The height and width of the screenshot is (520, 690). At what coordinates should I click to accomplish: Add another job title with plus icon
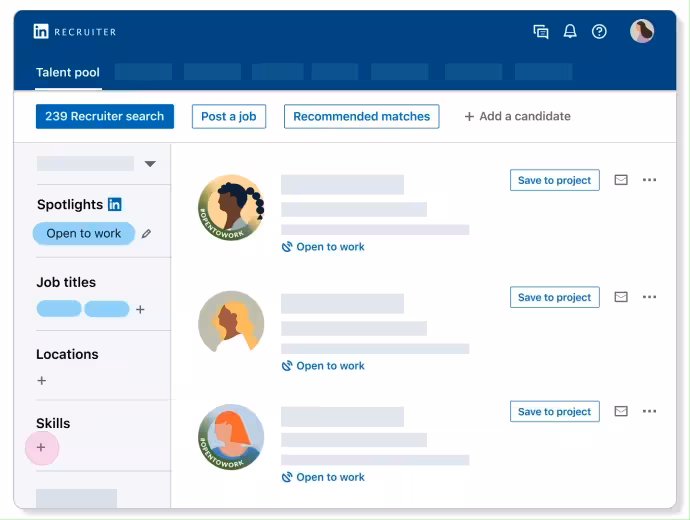point(140,310)
